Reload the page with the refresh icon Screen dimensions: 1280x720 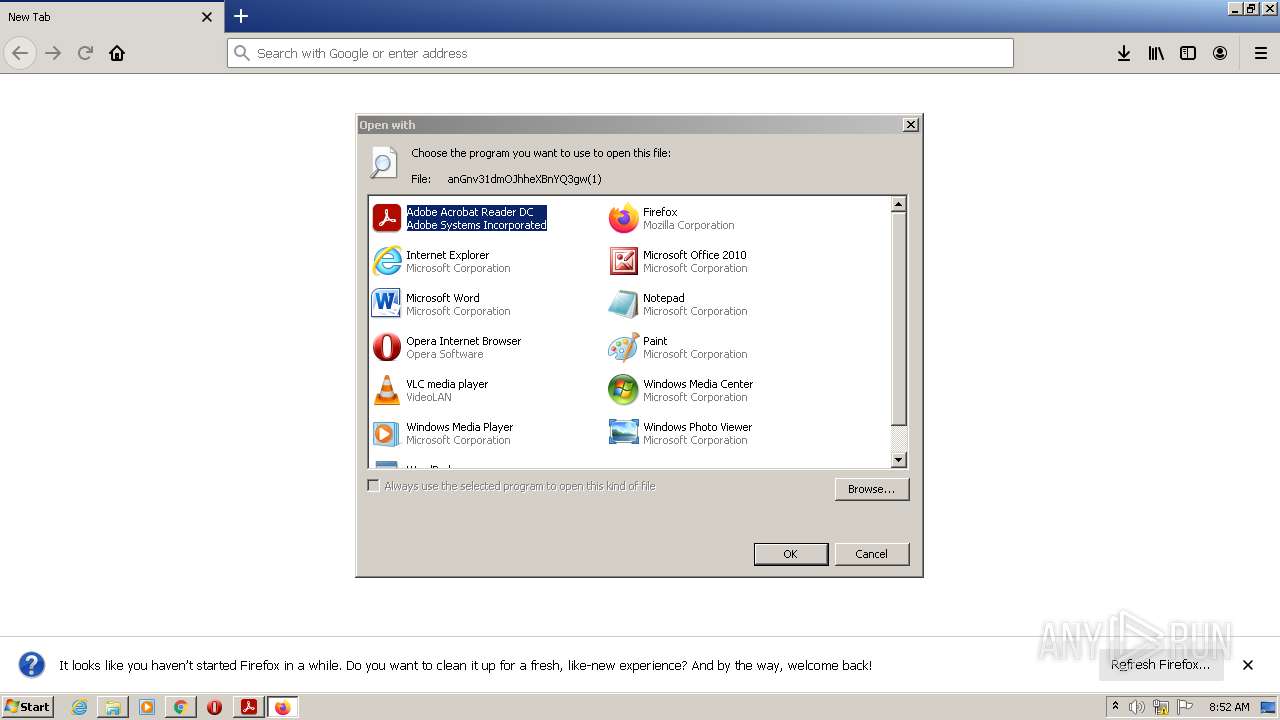[85, 53]
